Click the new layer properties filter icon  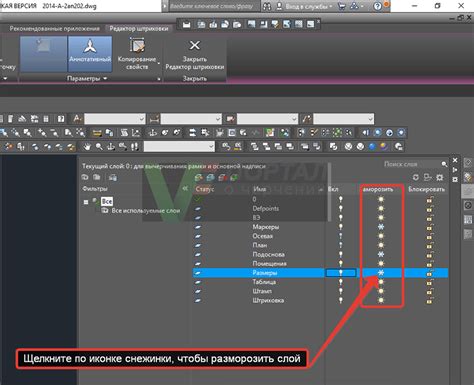pyautogui.click(x=85, y=177)
